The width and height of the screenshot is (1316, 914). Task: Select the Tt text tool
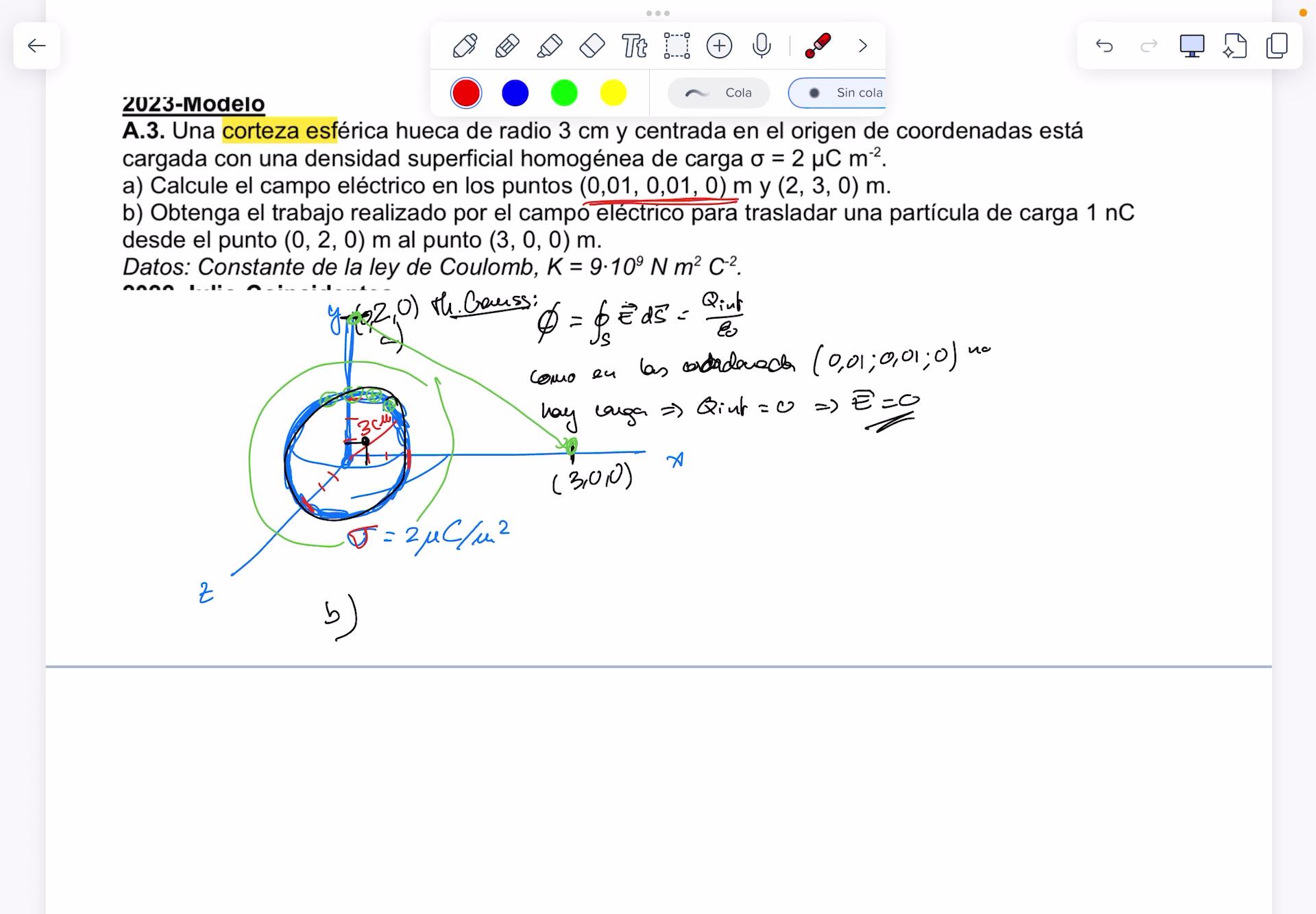pyautogui.click(x=634, y=46)
